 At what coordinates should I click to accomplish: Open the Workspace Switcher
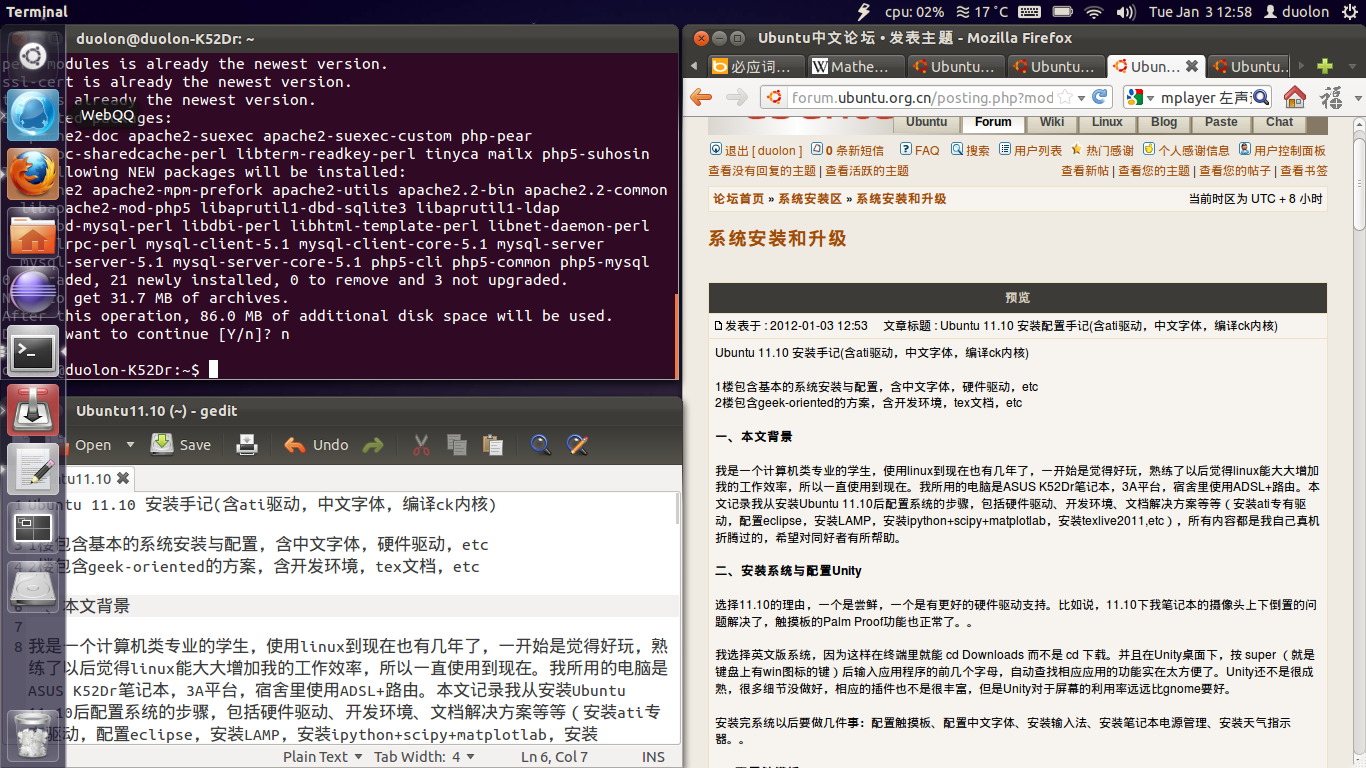(x=33, y=529)
